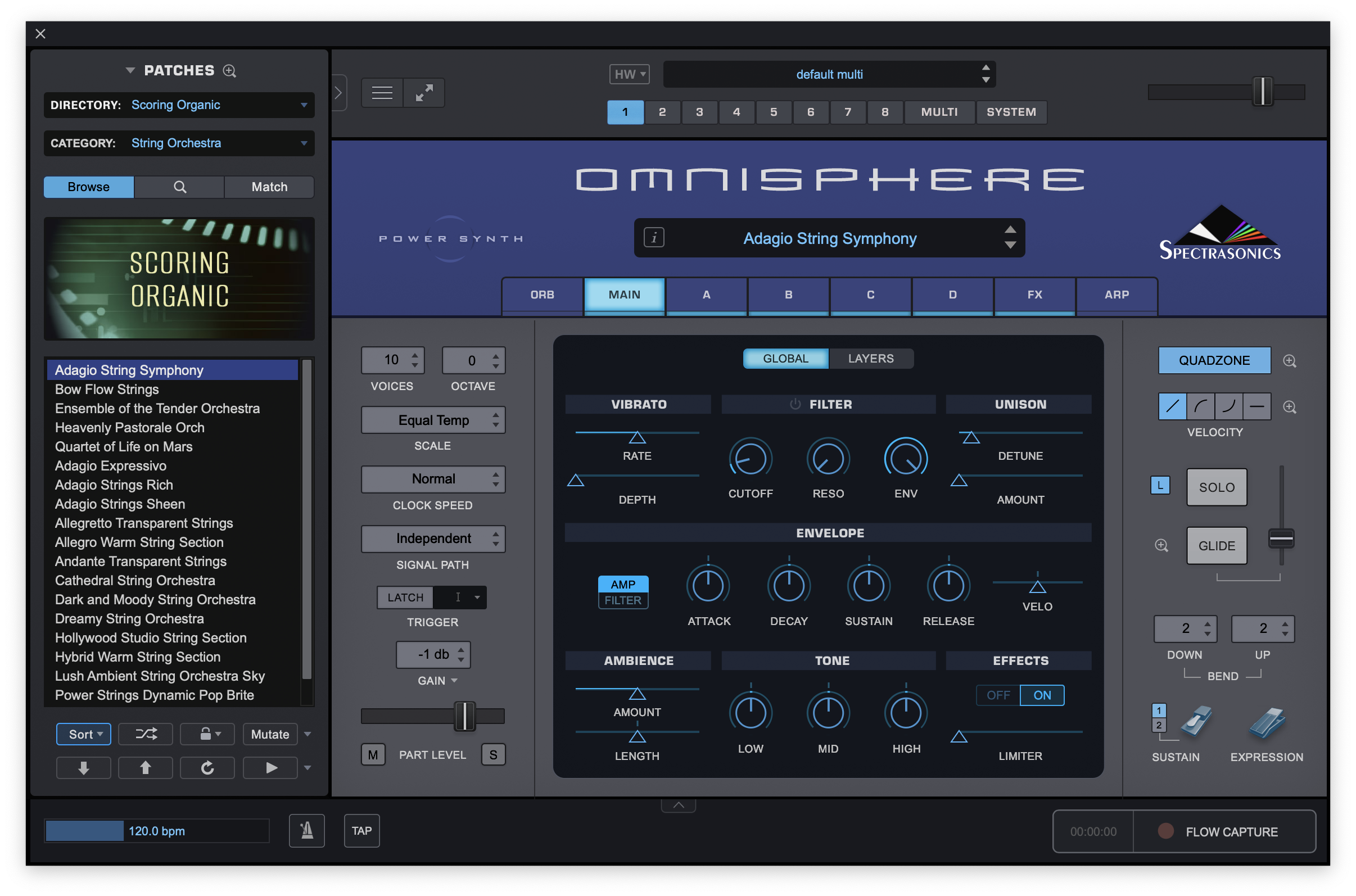Click the sustain pedal icon

point(1196,721)
